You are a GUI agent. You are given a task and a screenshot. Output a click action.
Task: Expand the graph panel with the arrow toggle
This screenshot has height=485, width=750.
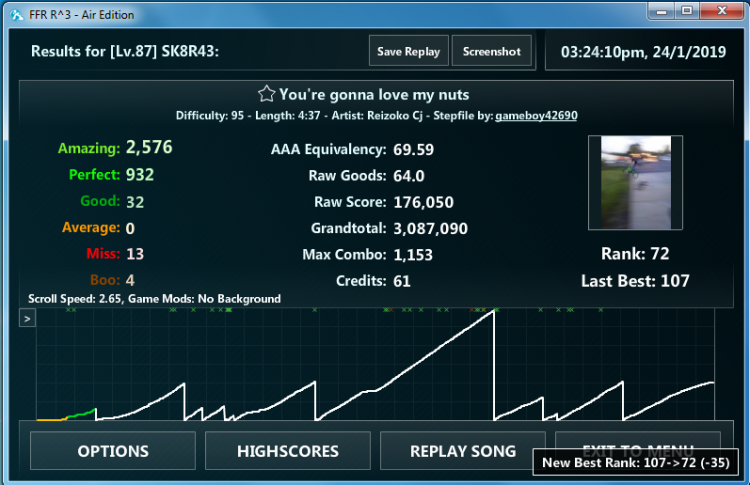(27, 319)
